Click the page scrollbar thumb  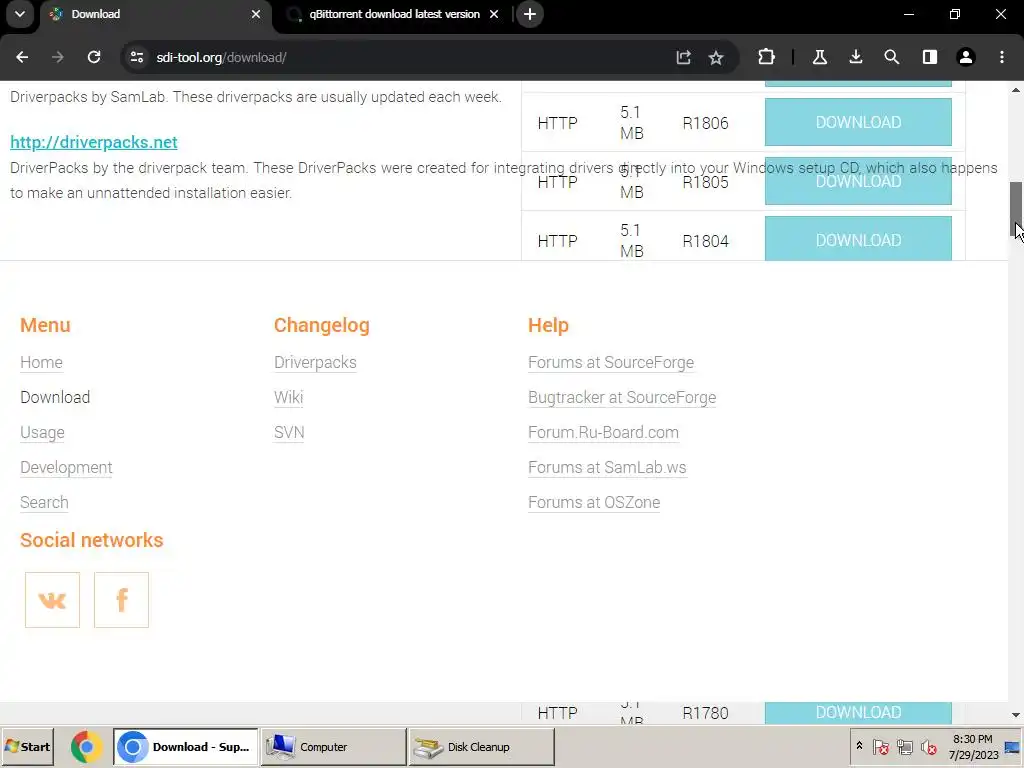tap(1016, 210)
